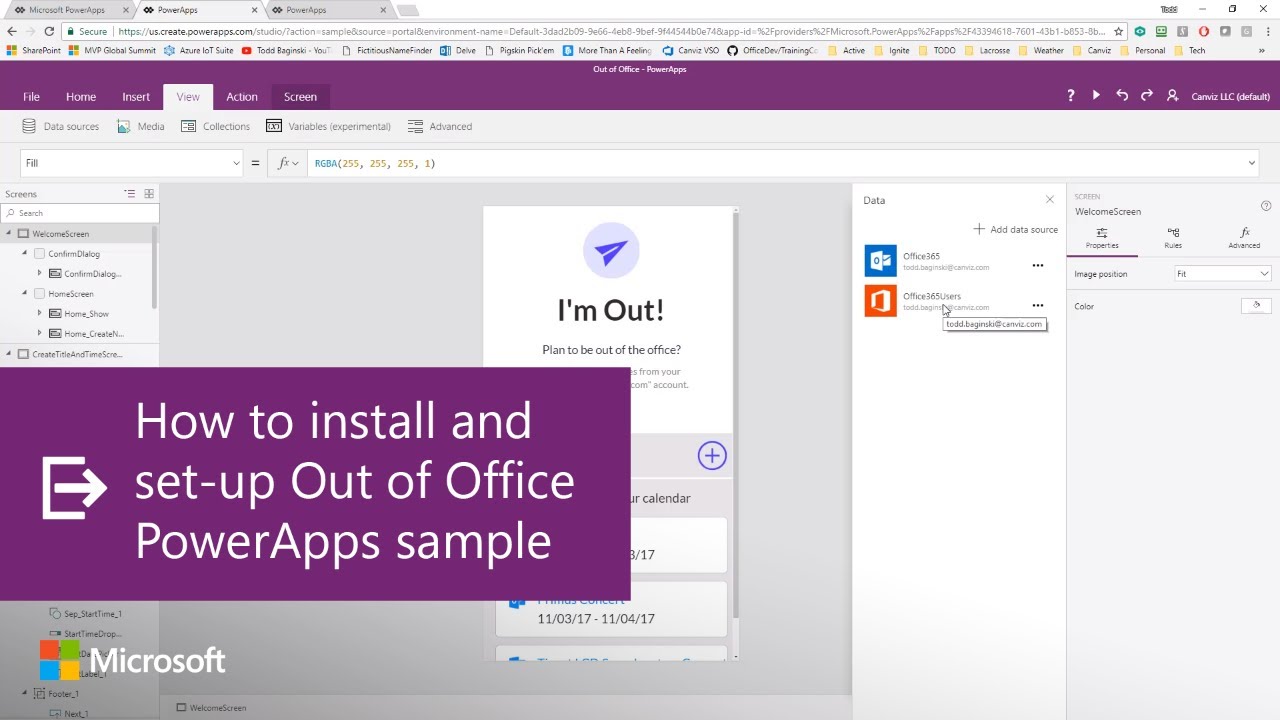Open Collections in the View ribbon
The image size is (1280, 720).
(215, 126)
